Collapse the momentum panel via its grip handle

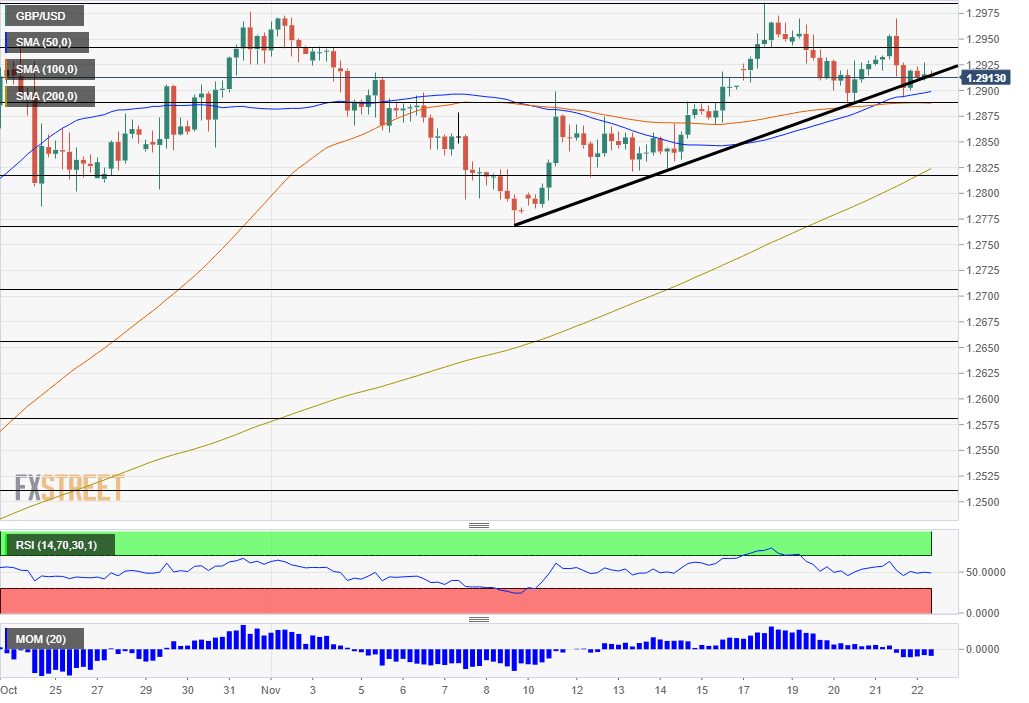479,619
